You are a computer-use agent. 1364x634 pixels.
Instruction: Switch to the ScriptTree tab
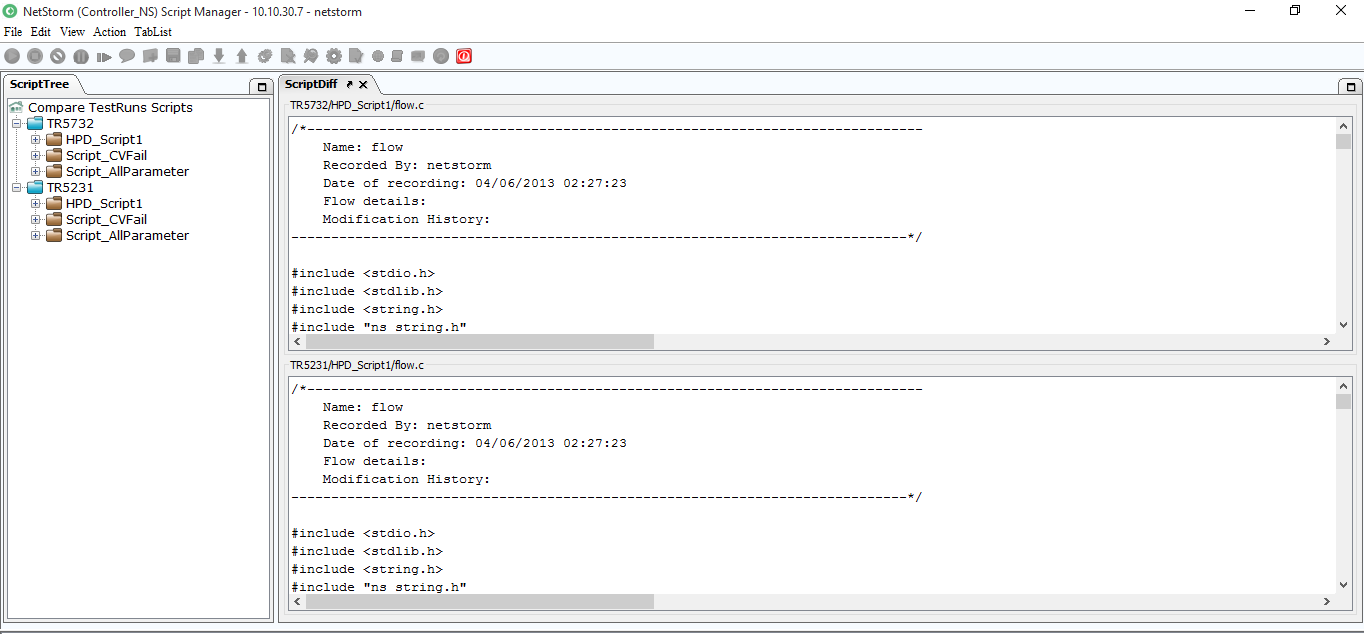(40, 84)
